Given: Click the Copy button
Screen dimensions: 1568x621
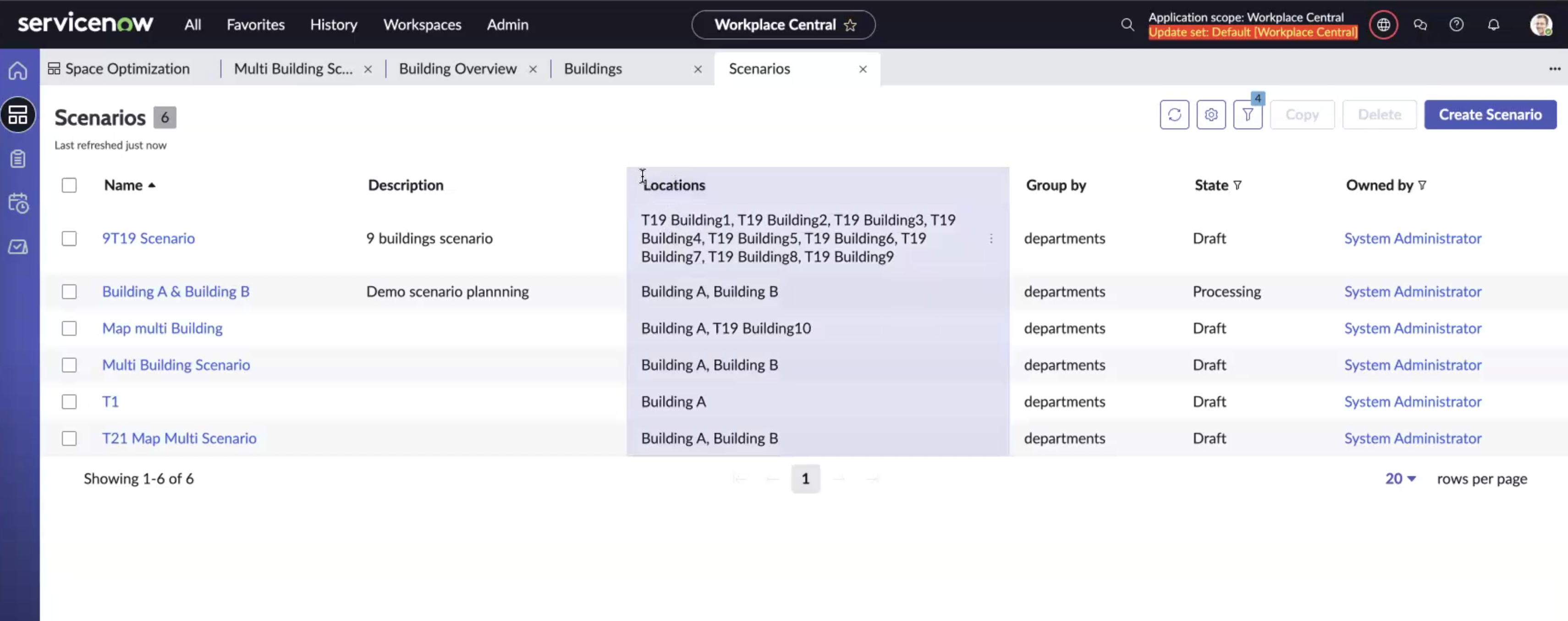Looking at the screenshot, I should [1301, 115].
